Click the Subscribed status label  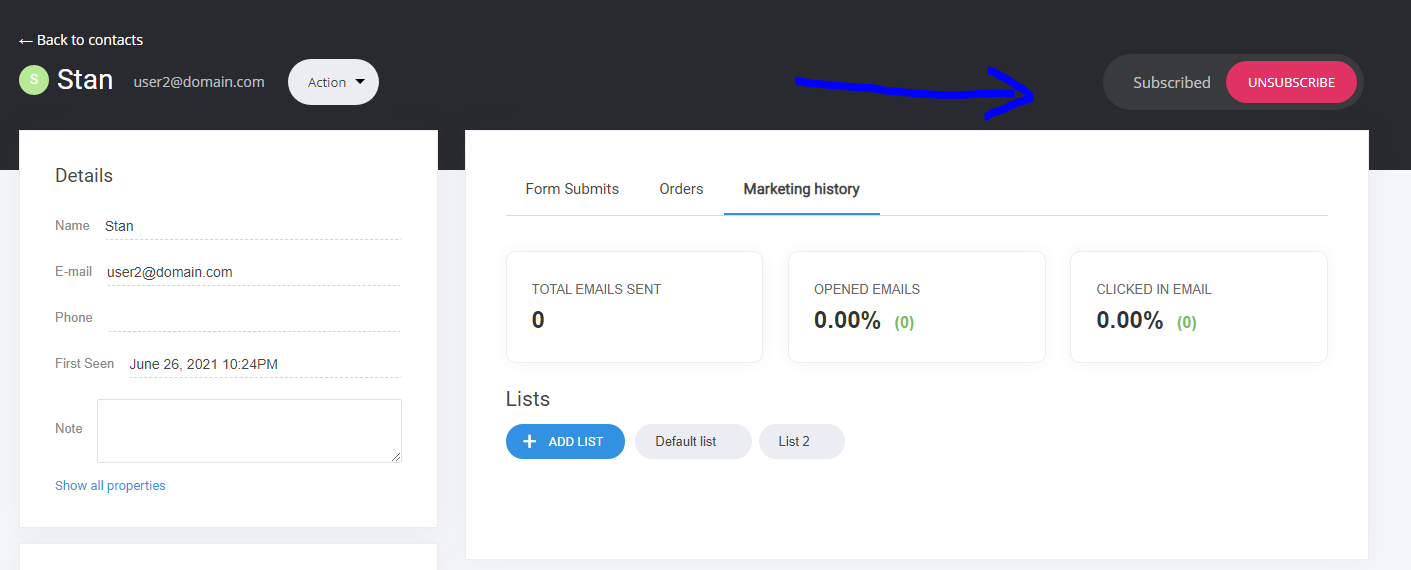coord(1171,83)
